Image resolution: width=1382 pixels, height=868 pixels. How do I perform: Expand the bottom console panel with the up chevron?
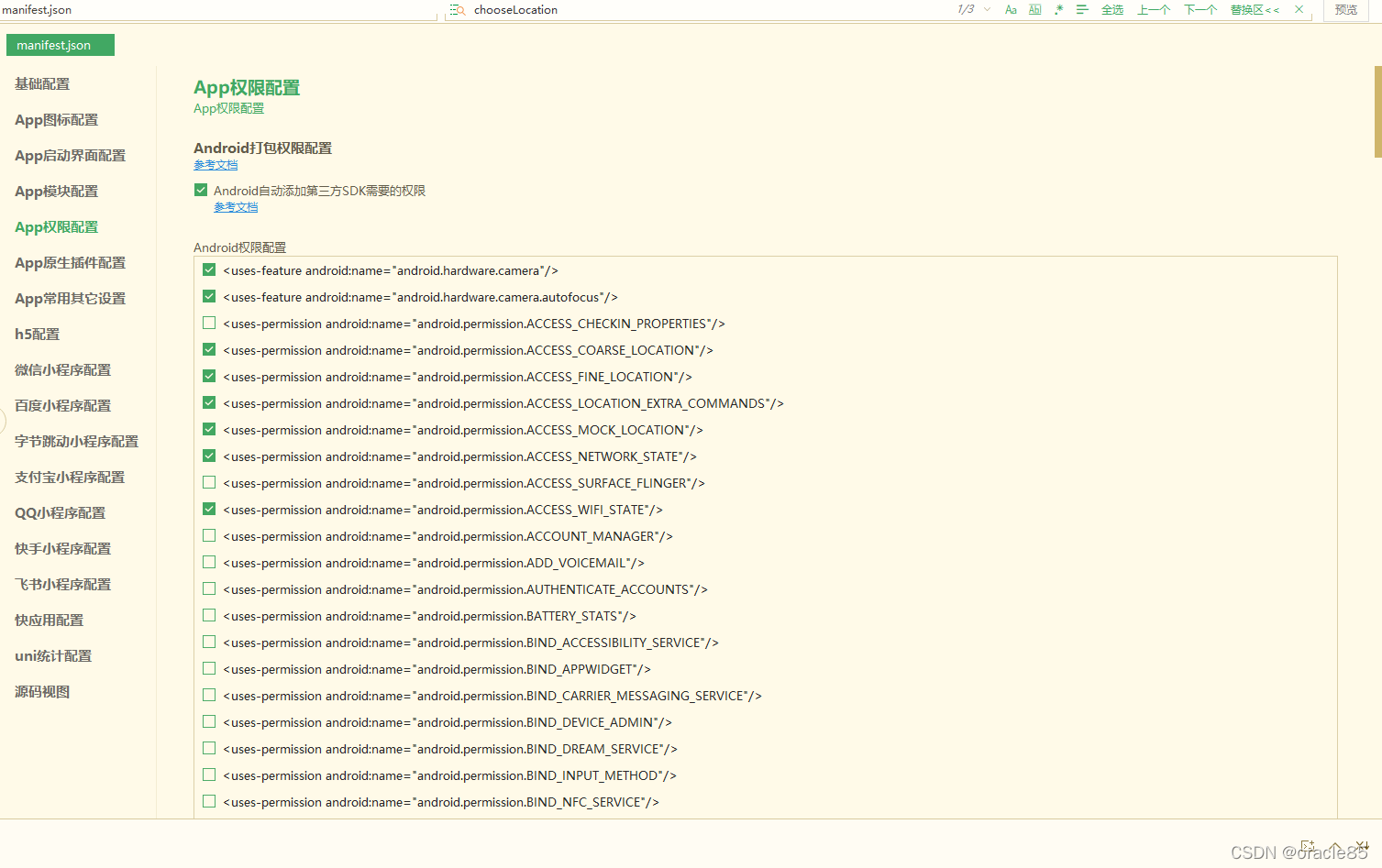(1335, 845)
